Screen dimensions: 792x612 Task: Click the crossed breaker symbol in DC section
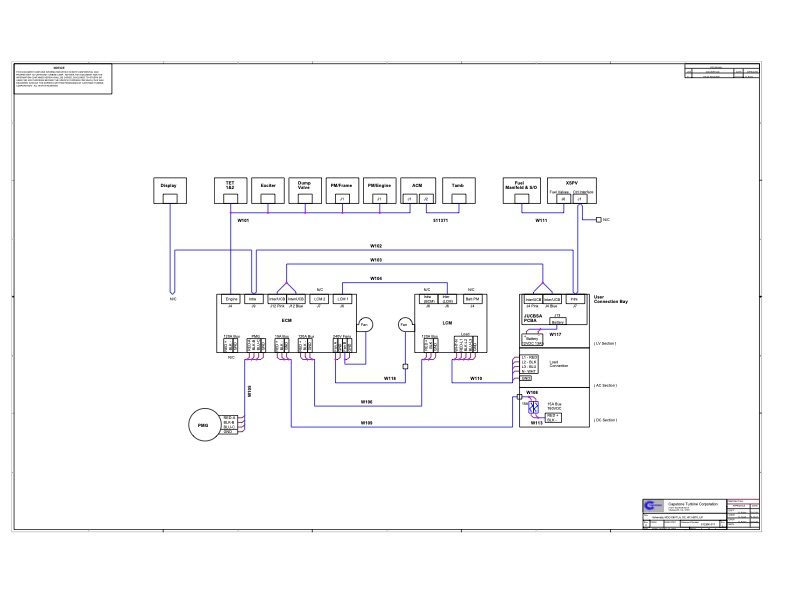[534, 407]
